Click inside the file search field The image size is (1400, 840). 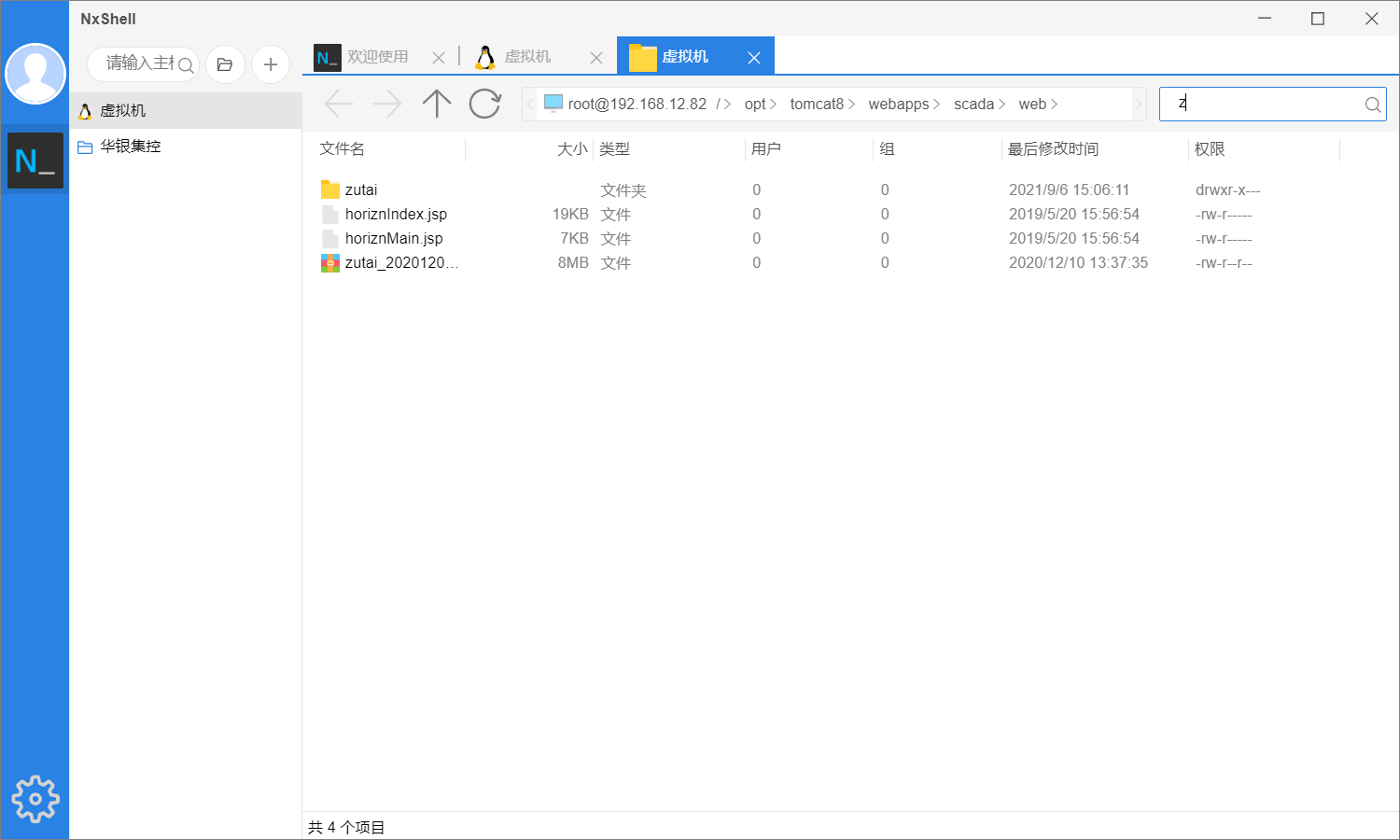coord(1260,105)
